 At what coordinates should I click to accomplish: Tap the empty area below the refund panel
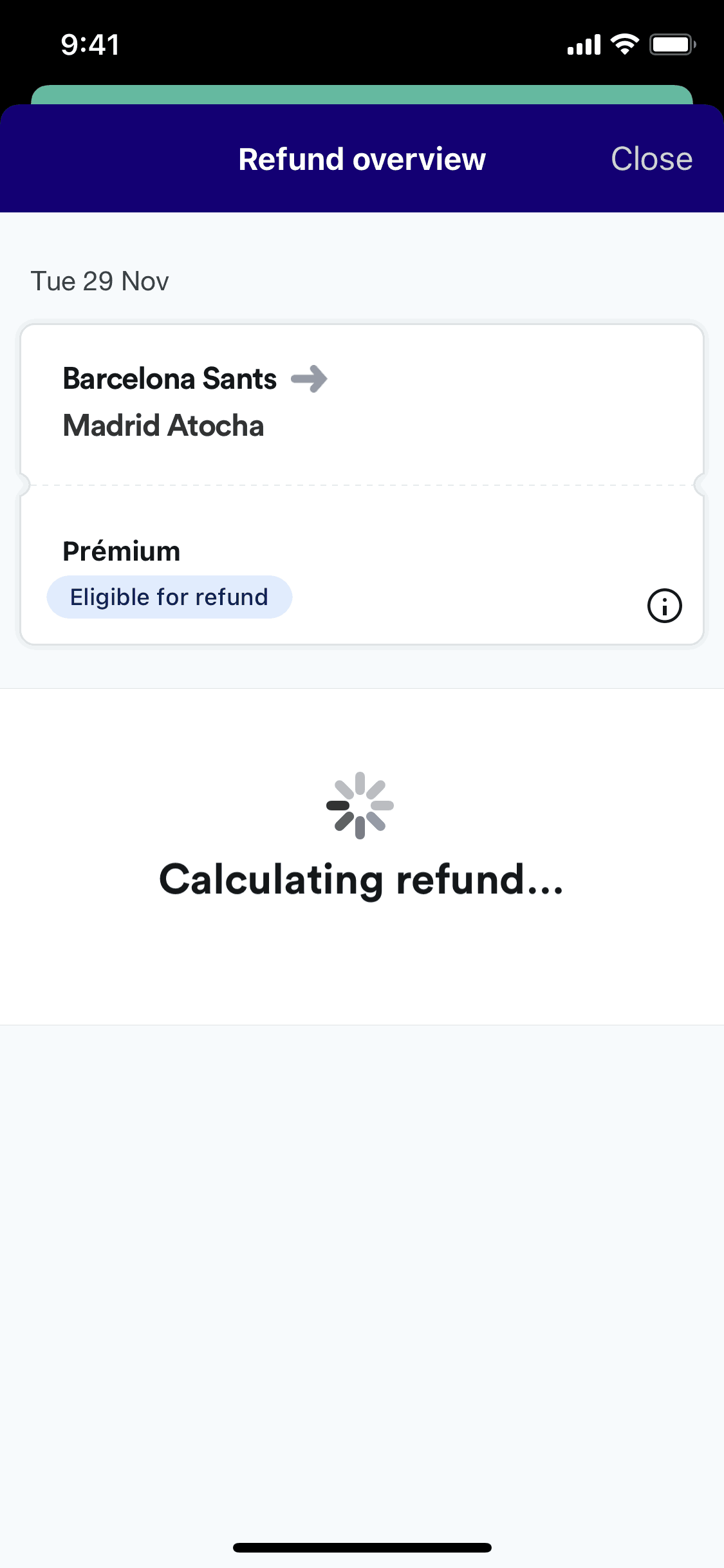coord(362,1255)
